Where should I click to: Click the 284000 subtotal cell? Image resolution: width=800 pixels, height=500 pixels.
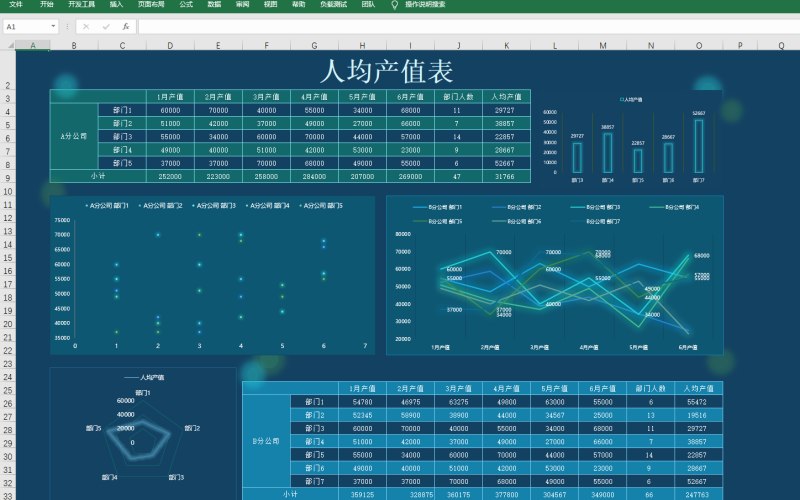point(314,177)
